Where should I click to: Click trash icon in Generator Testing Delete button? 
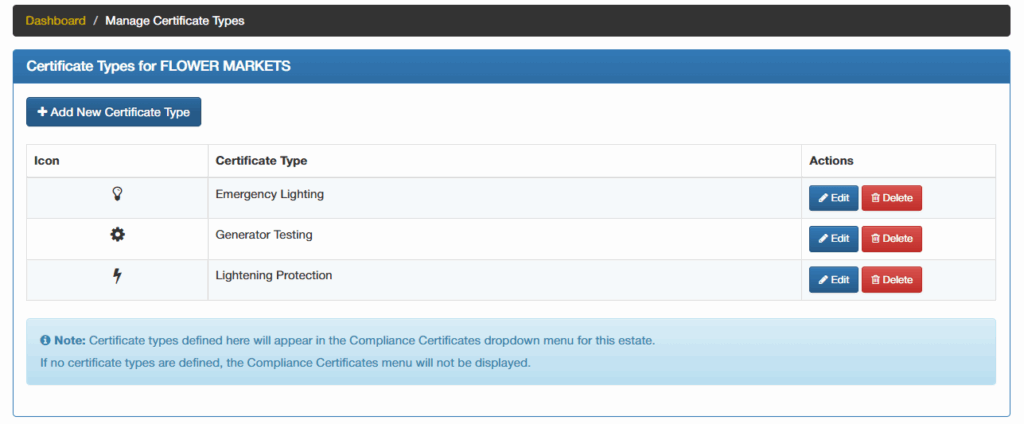pos(876,239)
